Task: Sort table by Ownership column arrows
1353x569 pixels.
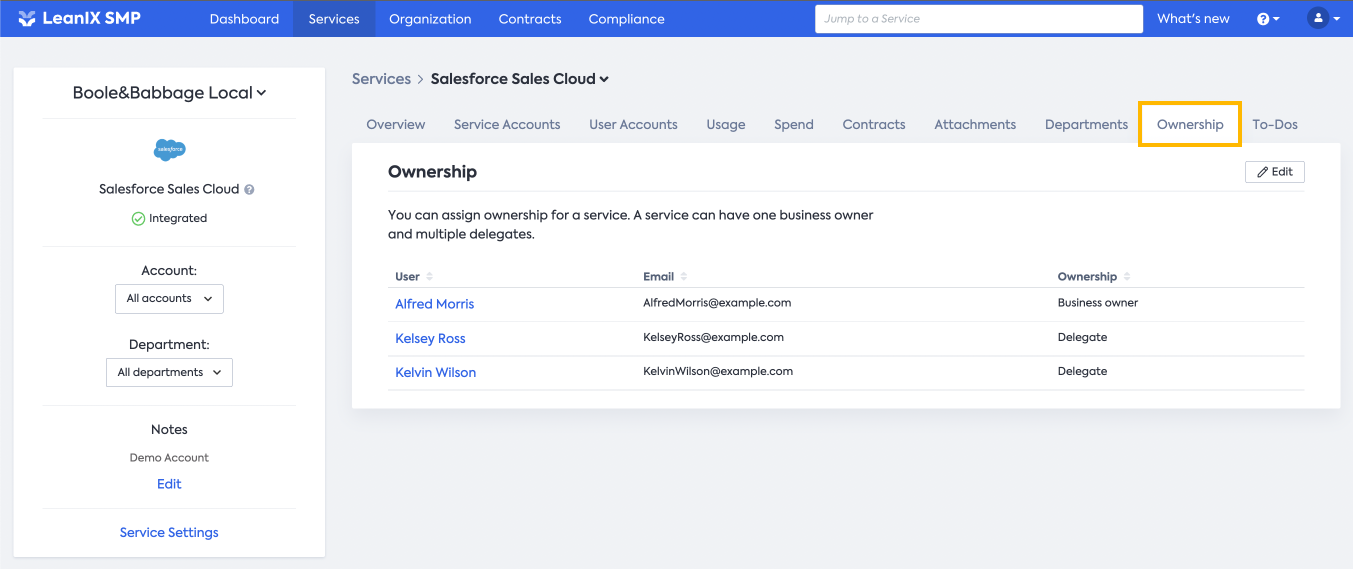Action: coord(1127,277)
